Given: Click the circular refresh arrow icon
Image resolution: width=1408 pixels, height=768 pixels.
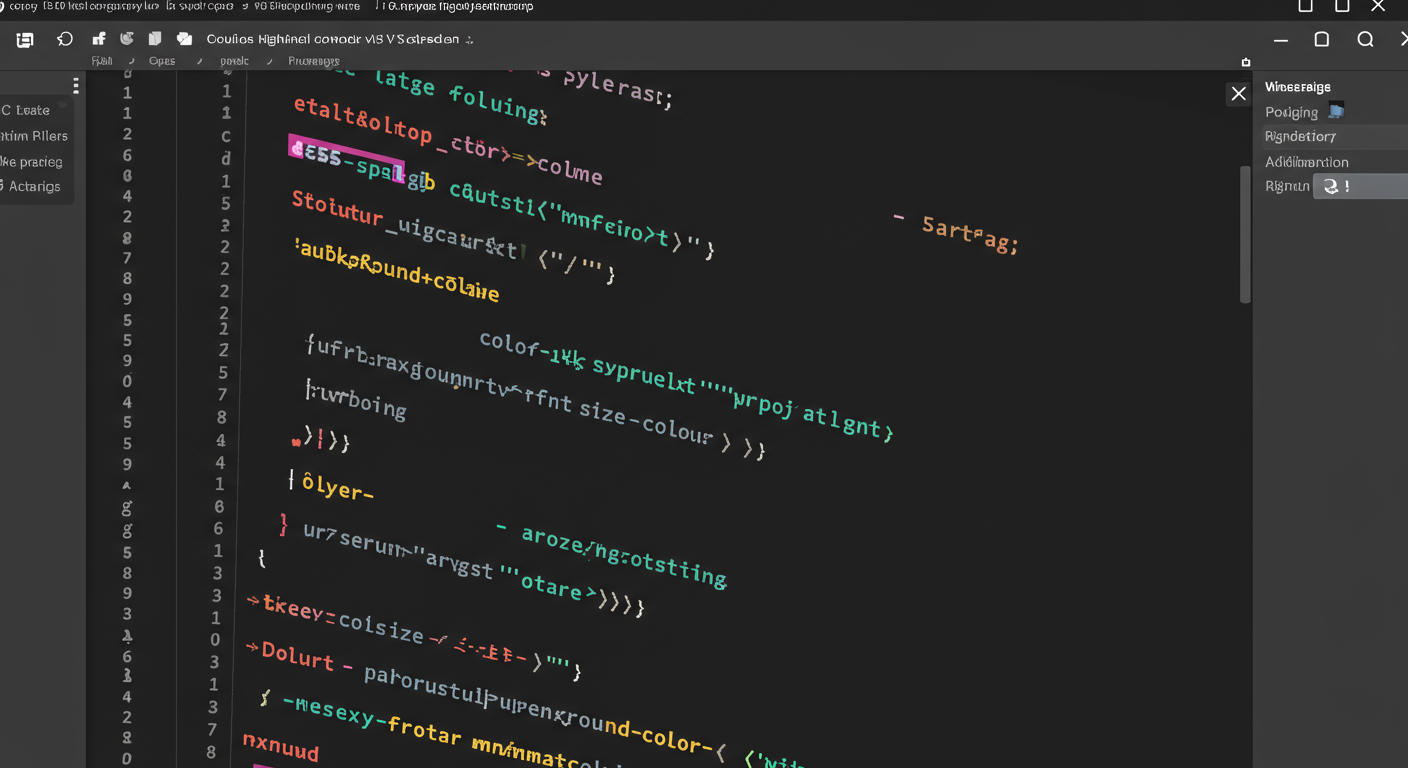Looking at the screenshot, I should point(65,39).
